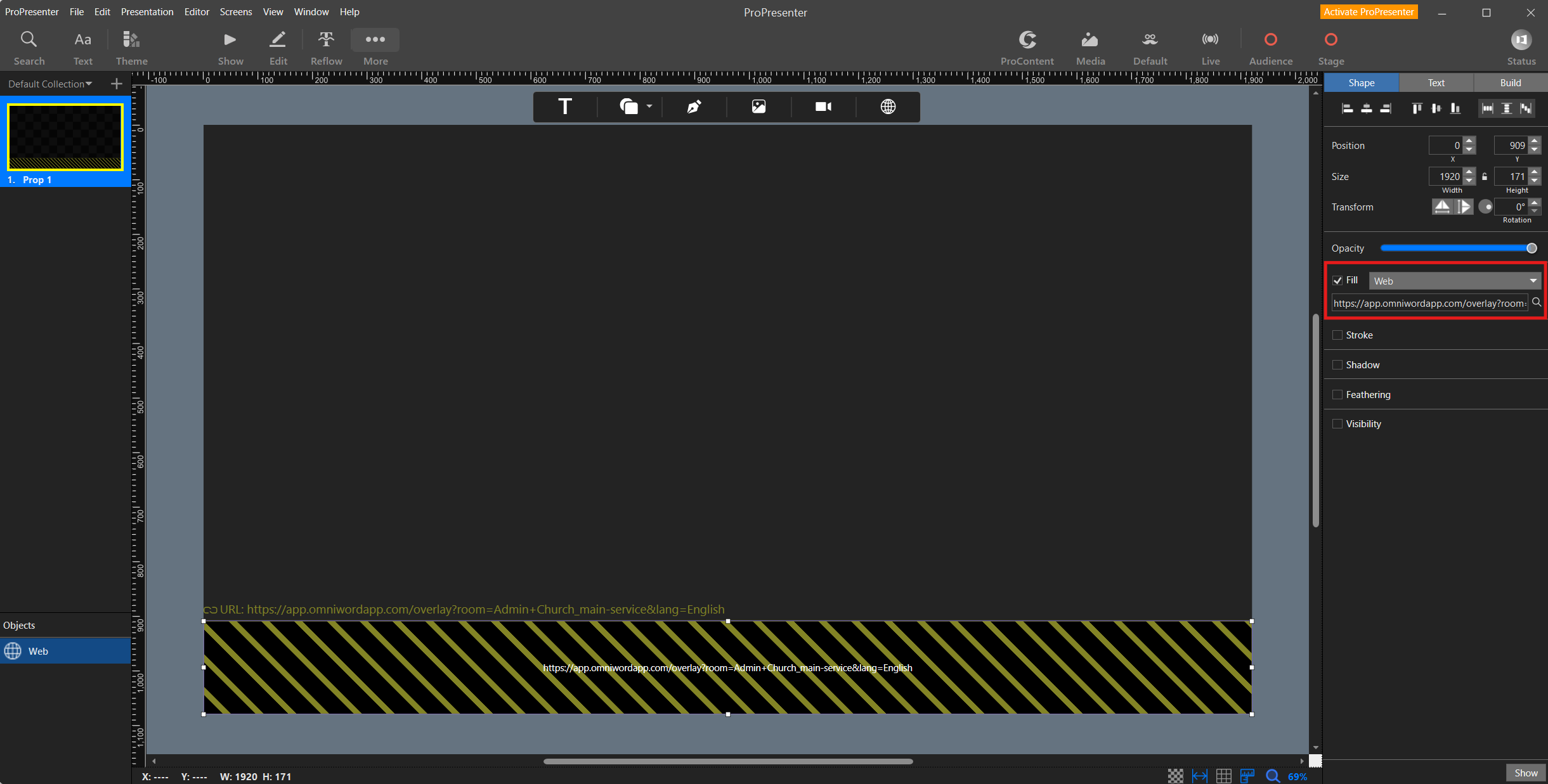Align objects to horizontal center

[1367, 108]
